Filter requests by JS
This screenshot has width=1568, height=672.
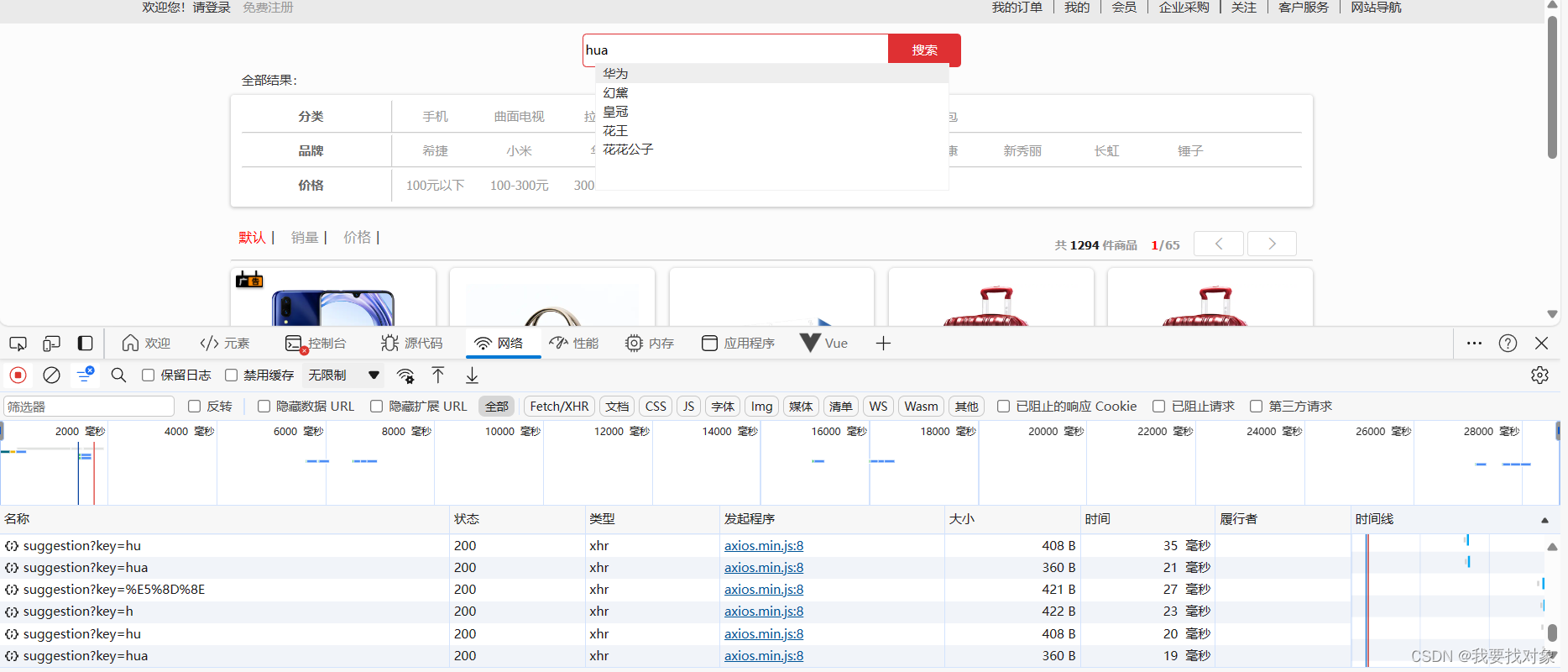pyautogui.click(x=688, y=407)
